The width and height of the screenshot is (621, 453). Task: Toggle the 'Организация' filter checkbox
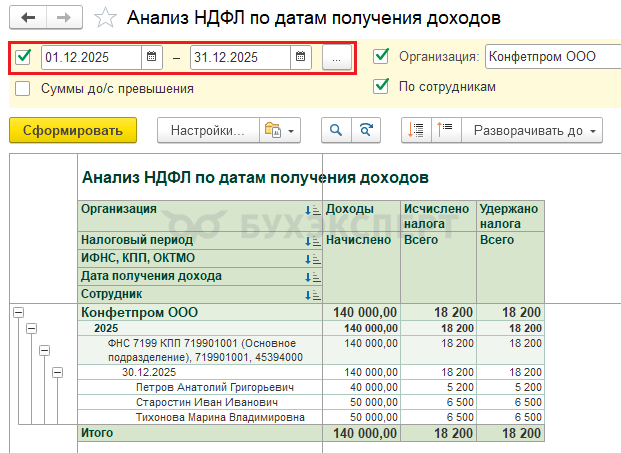pos(380,56)
